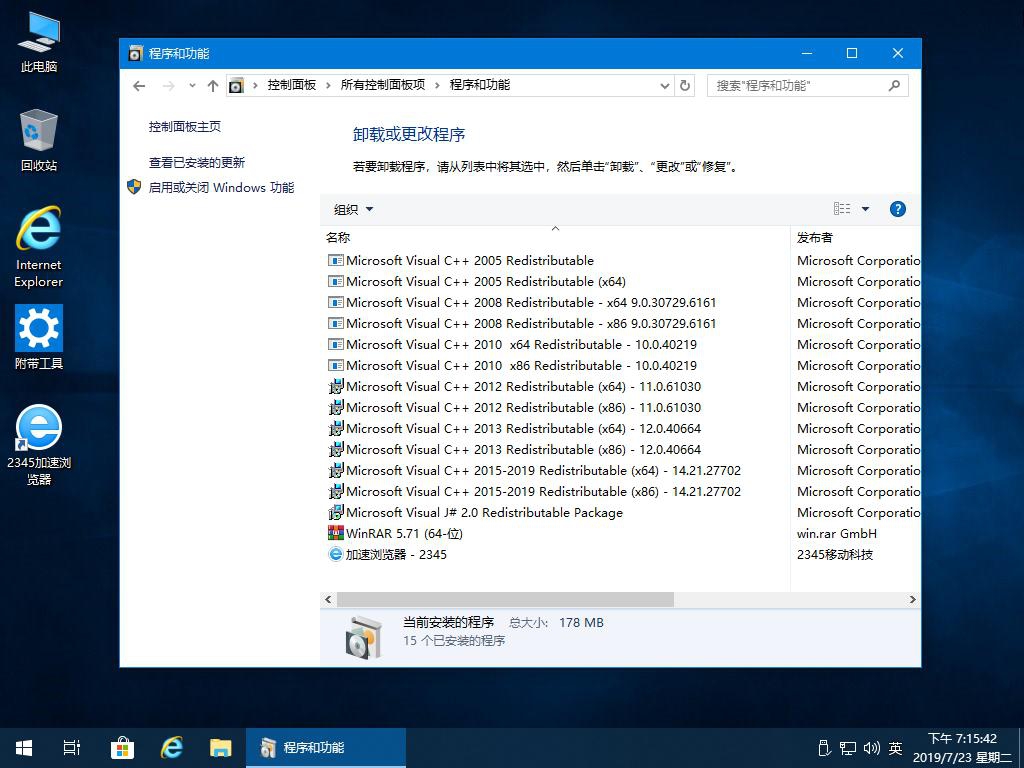Click the blue help question mark icon
1024x768 pixels.
coord(897,209)
